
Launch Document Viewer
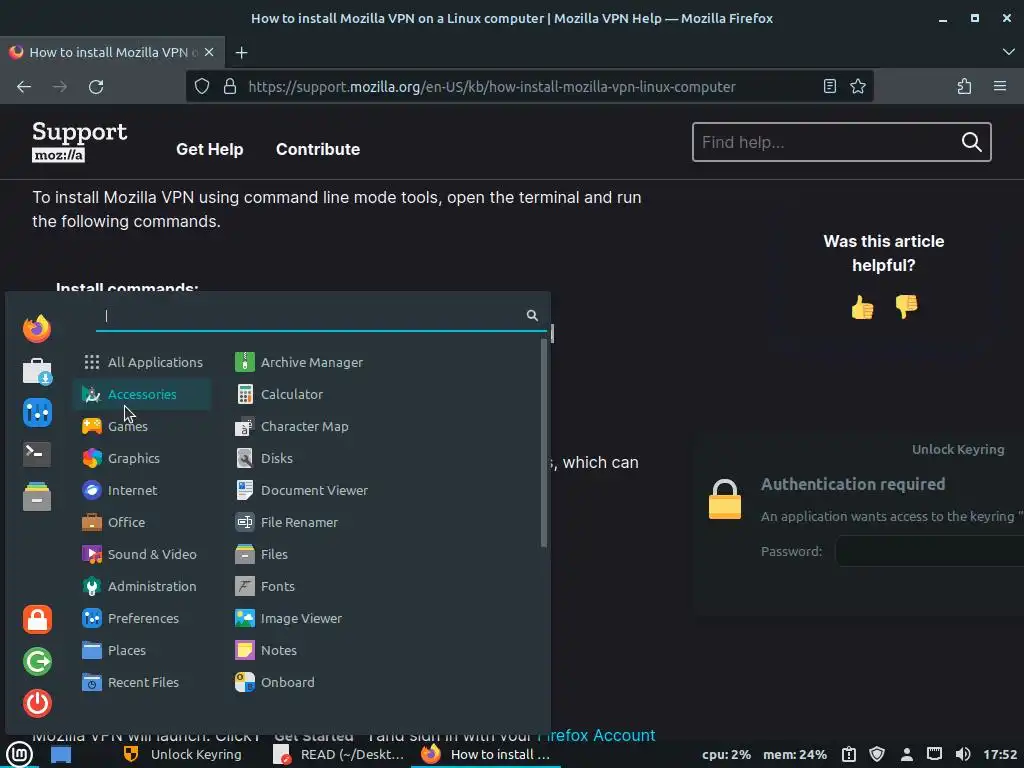pyautogui.click(x=302, y=490)
